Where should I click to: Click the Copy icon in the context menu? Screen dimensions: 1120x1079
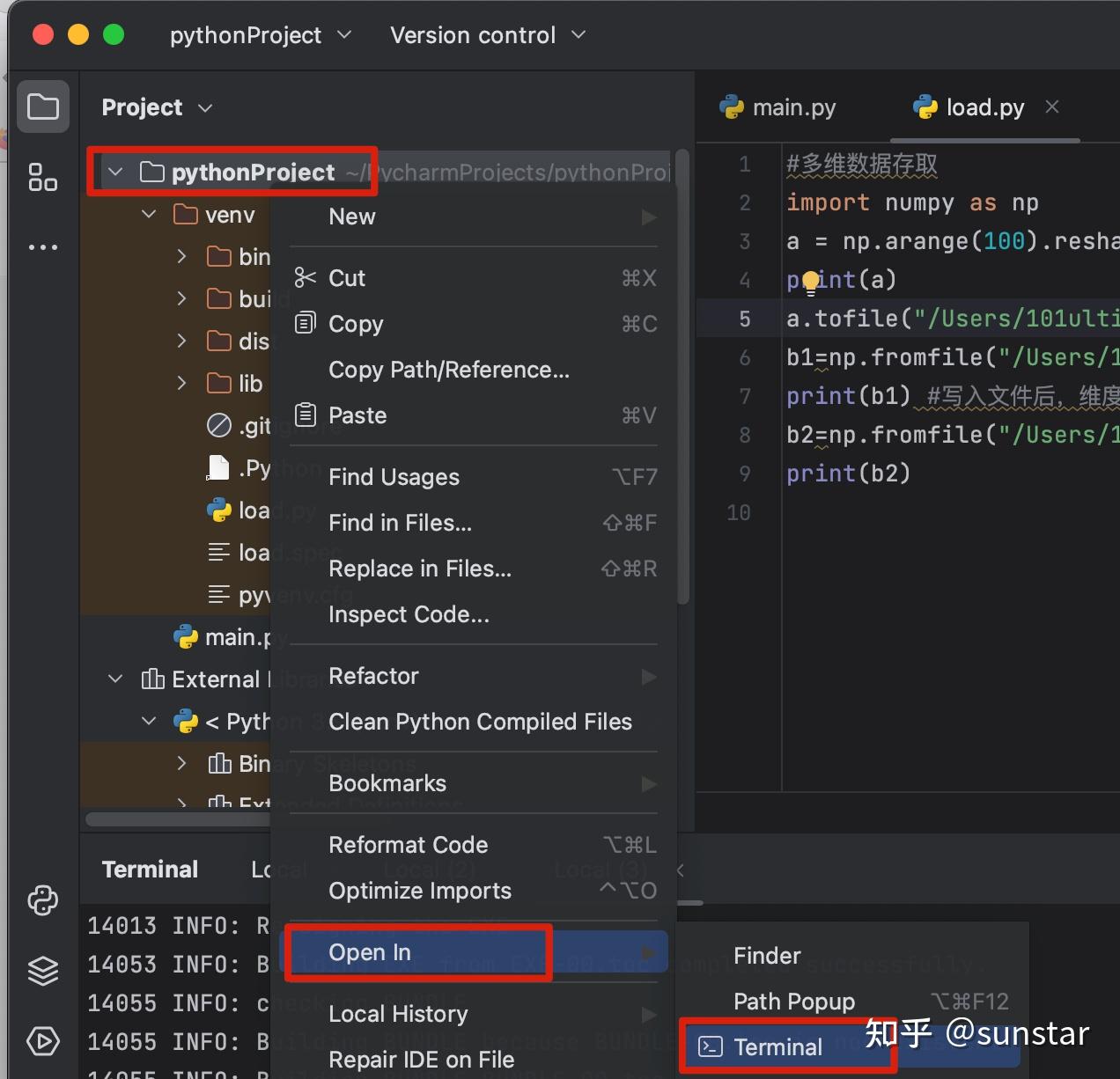click(304, 323)
